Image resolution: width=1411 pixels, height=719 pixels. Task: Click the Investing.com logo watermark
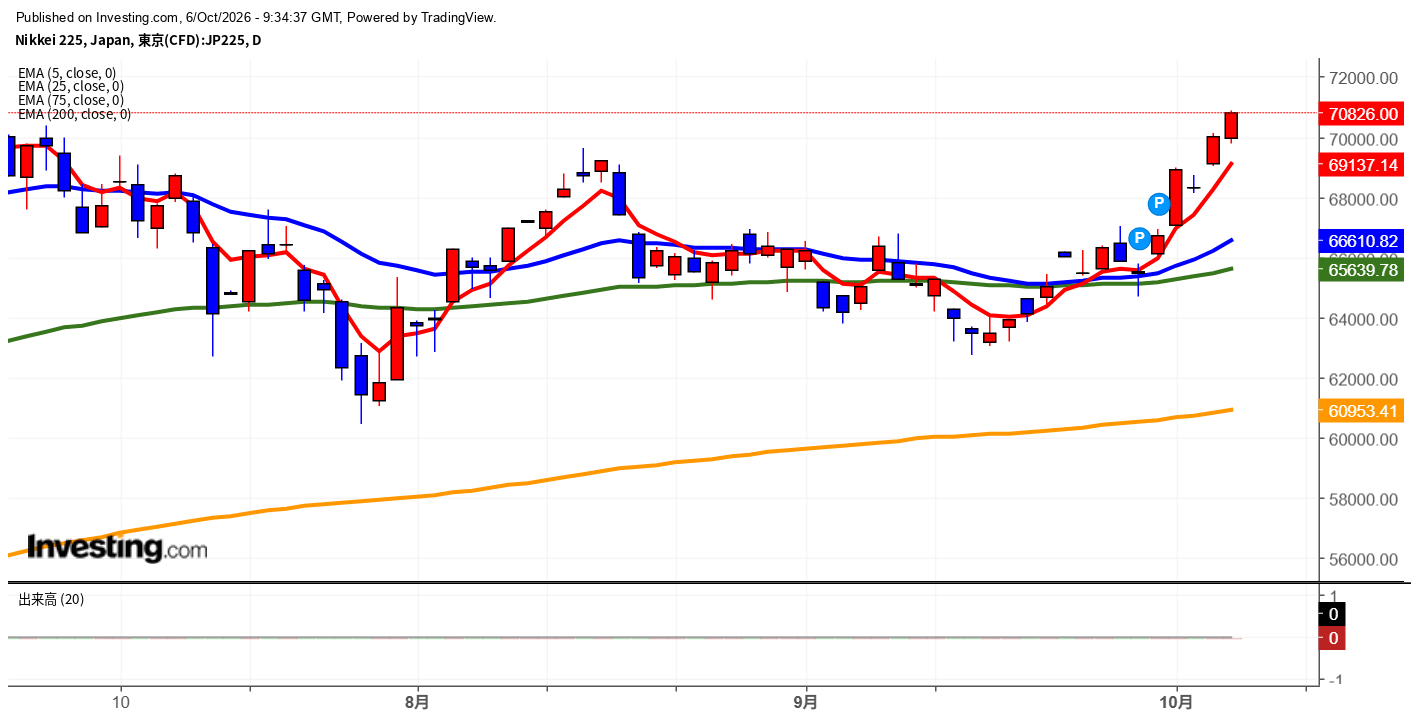pyautogui.click(x=117, y=547)
